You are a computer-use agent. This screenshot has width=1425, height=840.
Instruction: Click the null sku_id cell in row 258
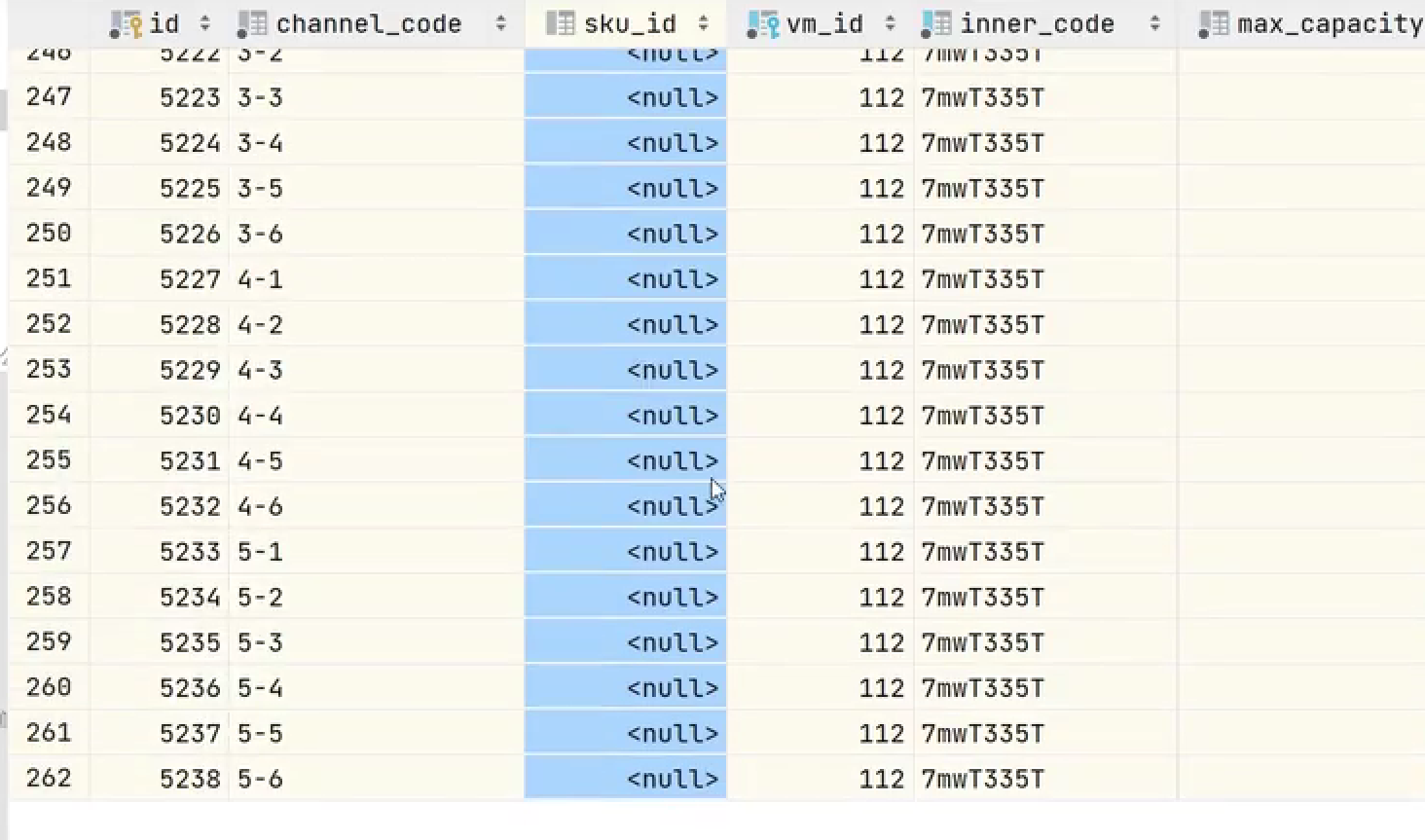pos(626,597)
